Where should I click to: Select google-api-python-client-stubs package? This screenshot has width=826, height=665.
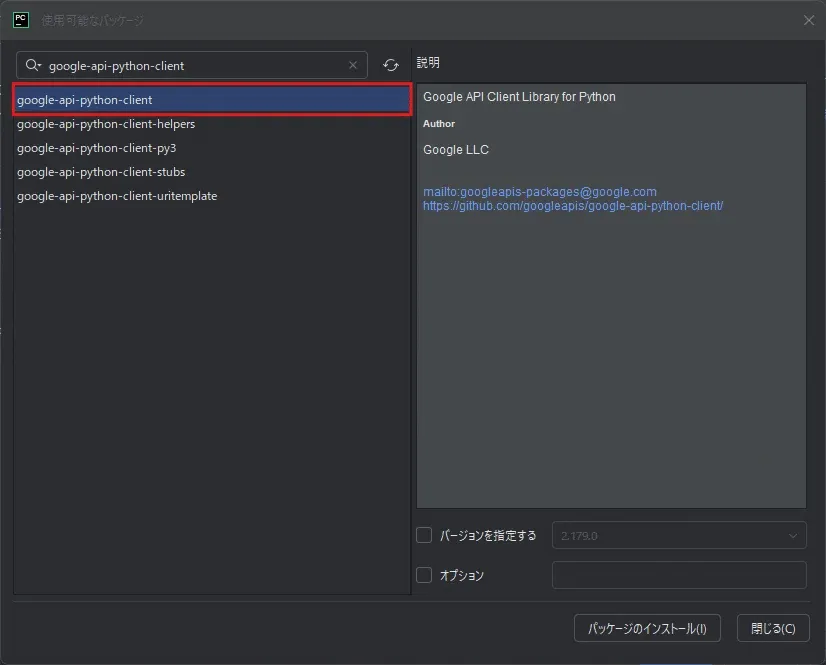coord(212,172)
